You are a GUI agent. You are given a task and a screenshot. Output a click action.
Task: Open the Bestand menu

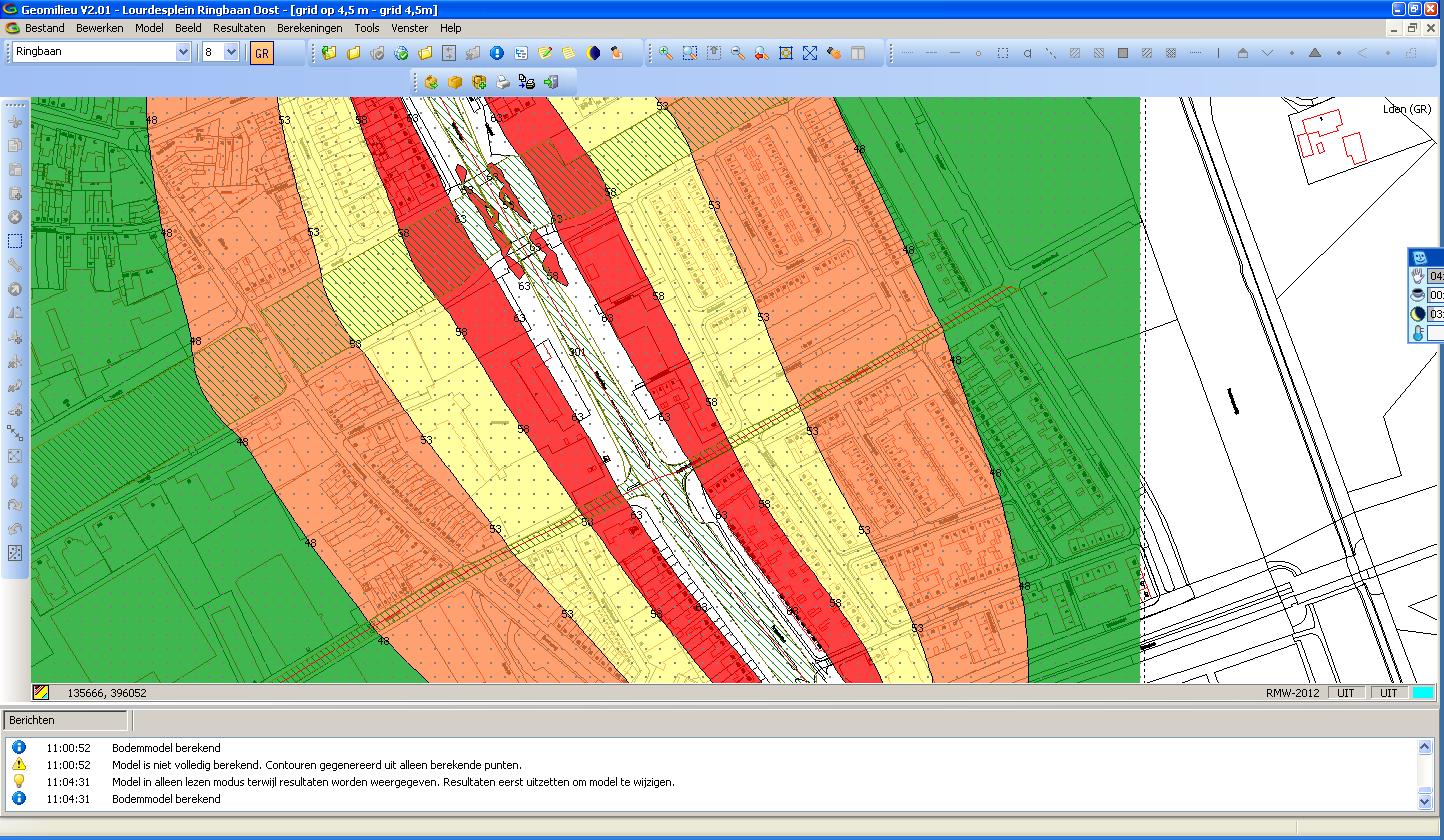coord(45,28)
